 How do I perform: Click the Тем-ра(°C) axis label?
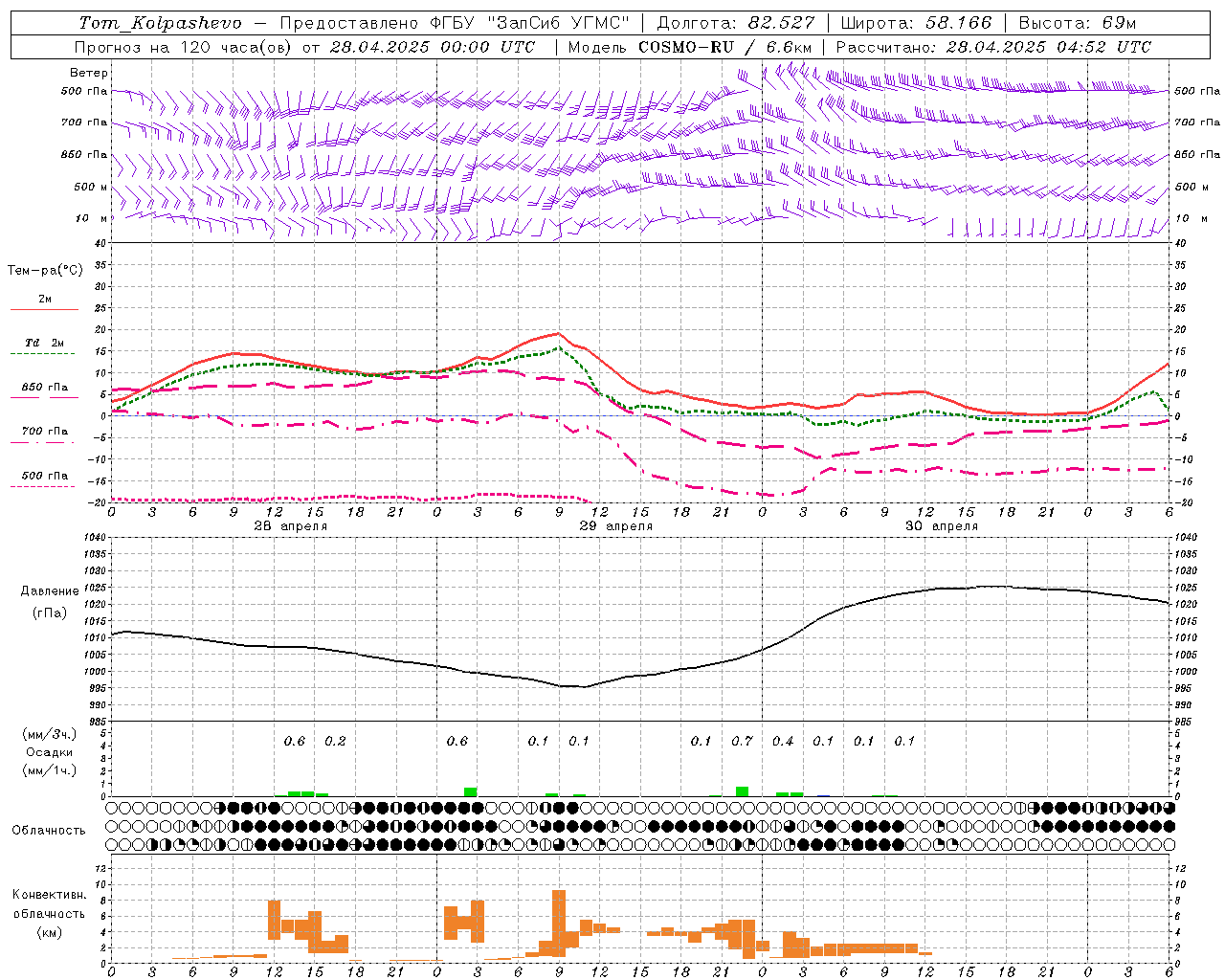(x=45, y=271)
